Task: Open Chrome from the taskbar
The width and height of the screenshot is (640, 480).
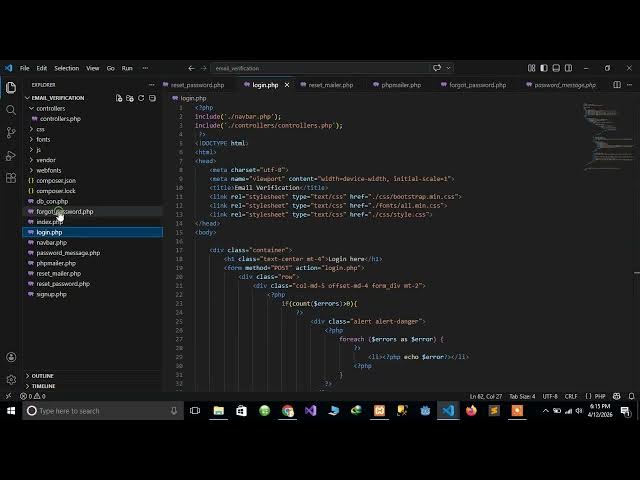Action: pyautogui.click(x=287, y=411)
